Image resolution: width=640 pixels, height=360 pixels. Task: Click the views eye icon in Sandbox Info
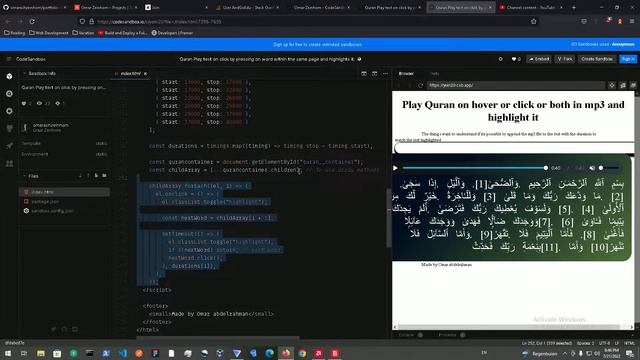point(39,104)
